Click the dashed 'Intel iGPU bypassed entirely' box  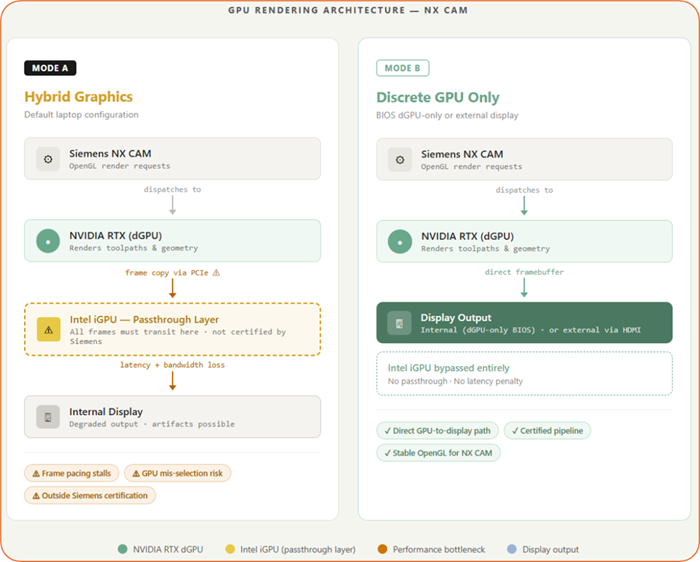[x=524, y=374]
